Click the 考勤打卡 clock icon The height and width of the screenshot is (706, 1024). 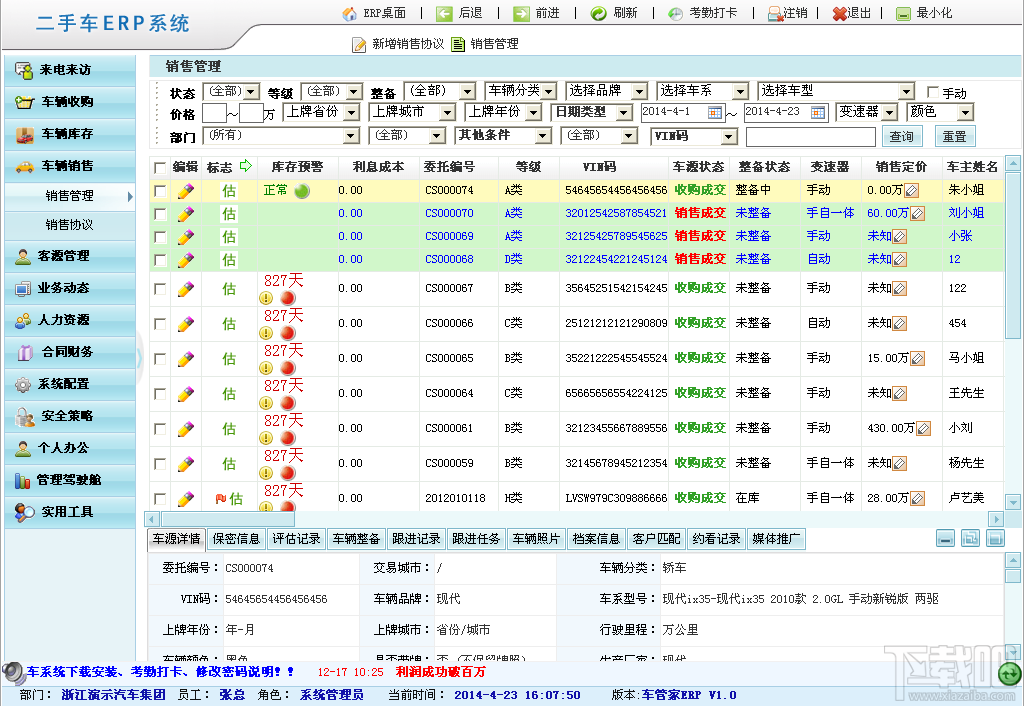point(676,14)
